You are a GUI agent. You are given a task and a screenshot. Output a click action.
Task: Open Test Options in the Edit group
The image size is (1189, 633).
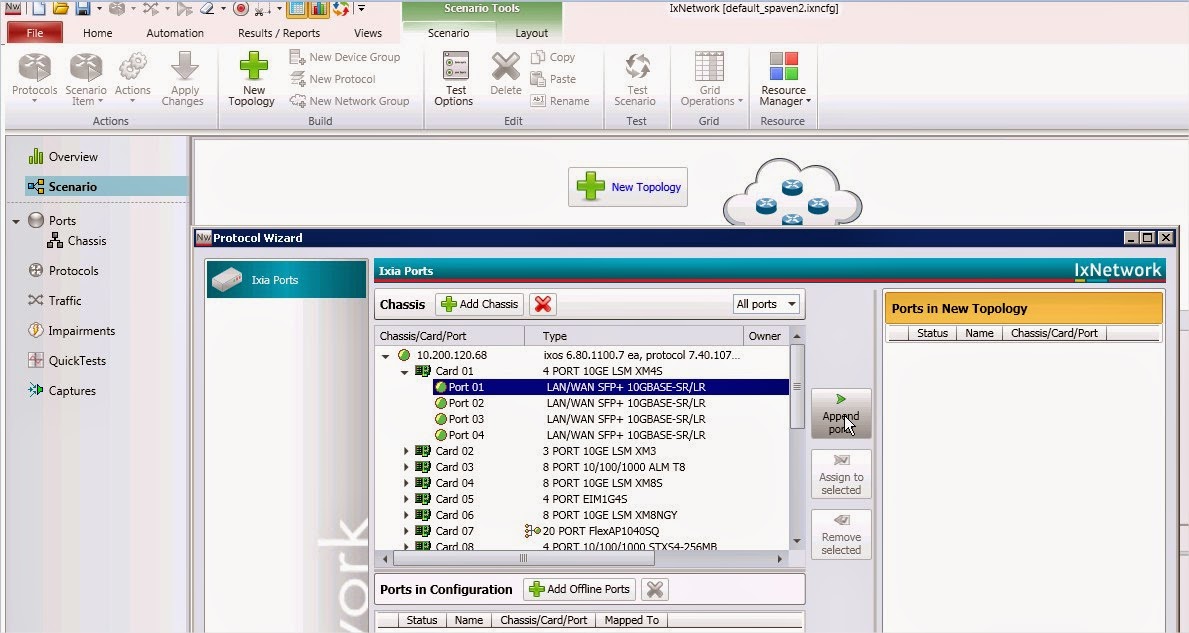click(x=455, y=80)
